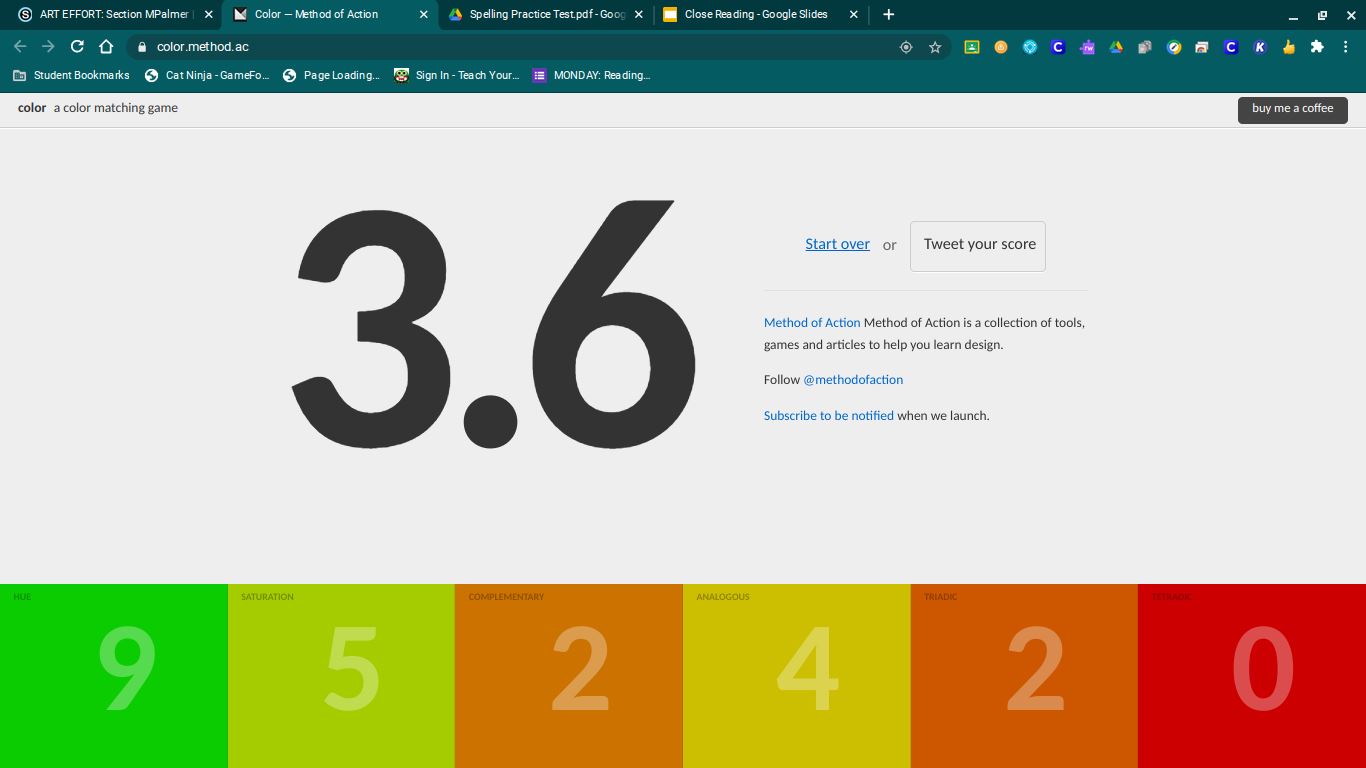
Task: Click the Start over link
Action: [x=837, y=244]
